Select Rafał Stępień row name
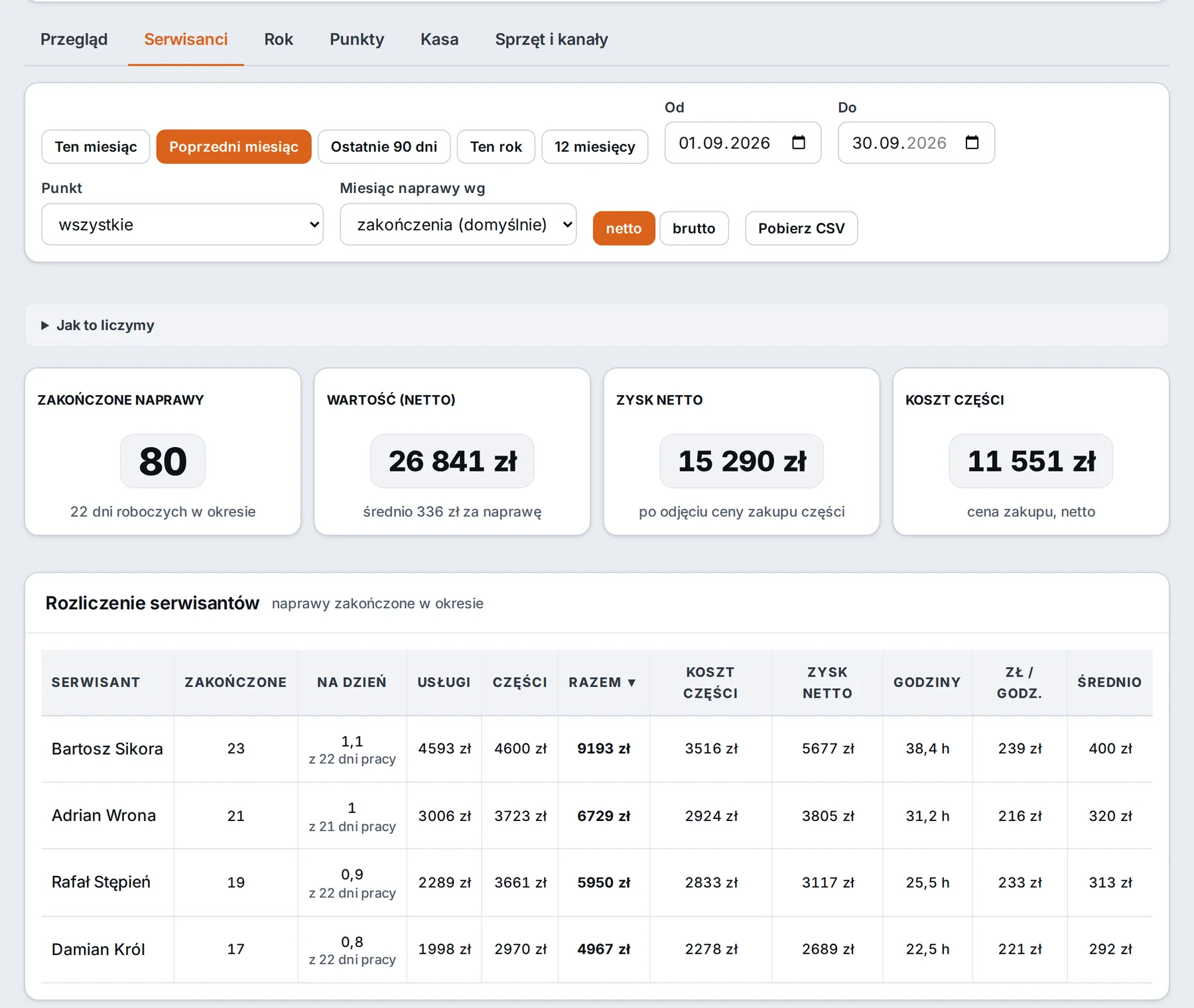This screenshot has height=1008, width=1194. click(101, 882)
